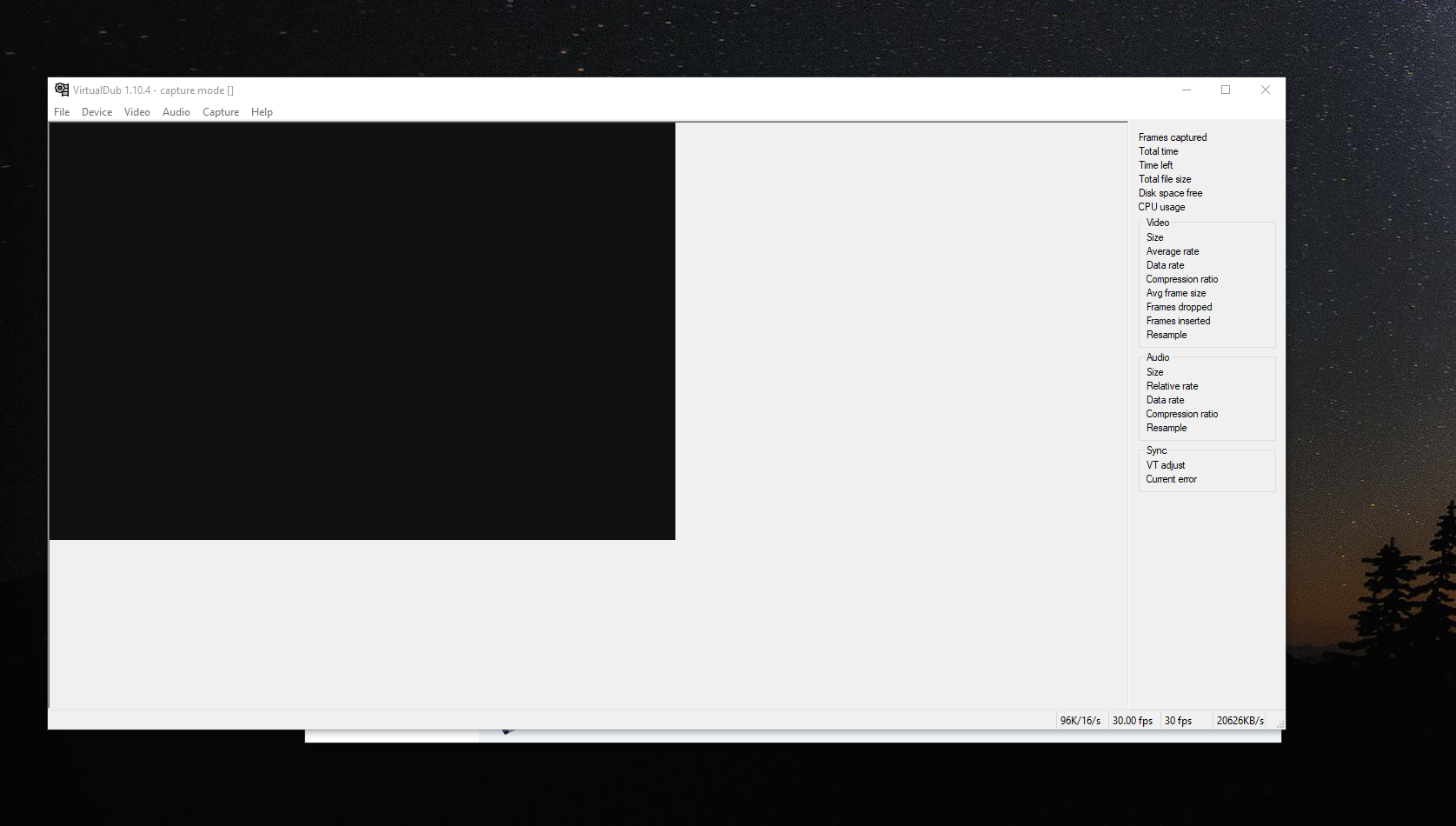Click Resample in the Audio group

[1166, 428]
